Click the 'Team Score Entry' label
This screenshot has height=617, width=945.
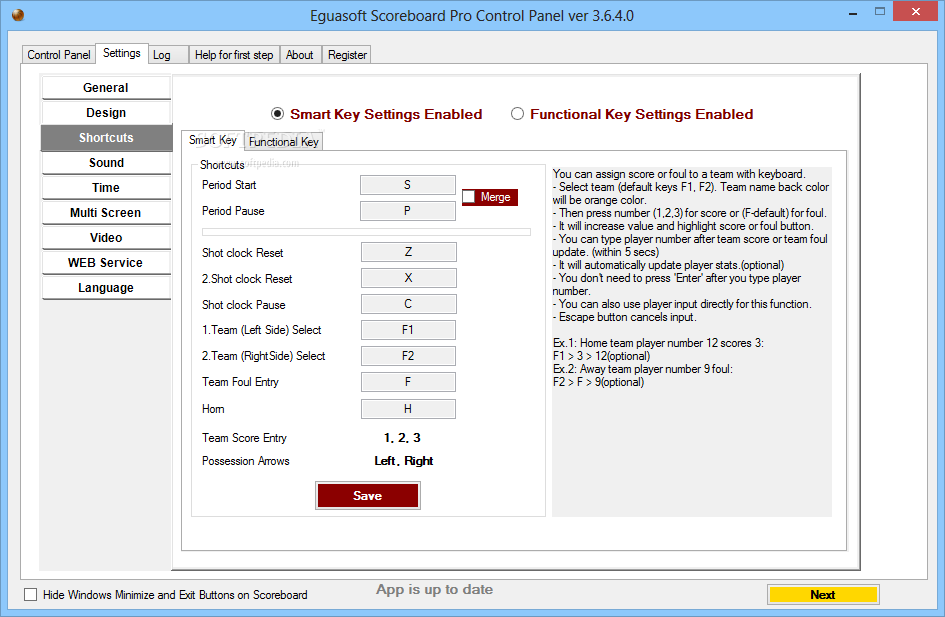pos(245,438)
